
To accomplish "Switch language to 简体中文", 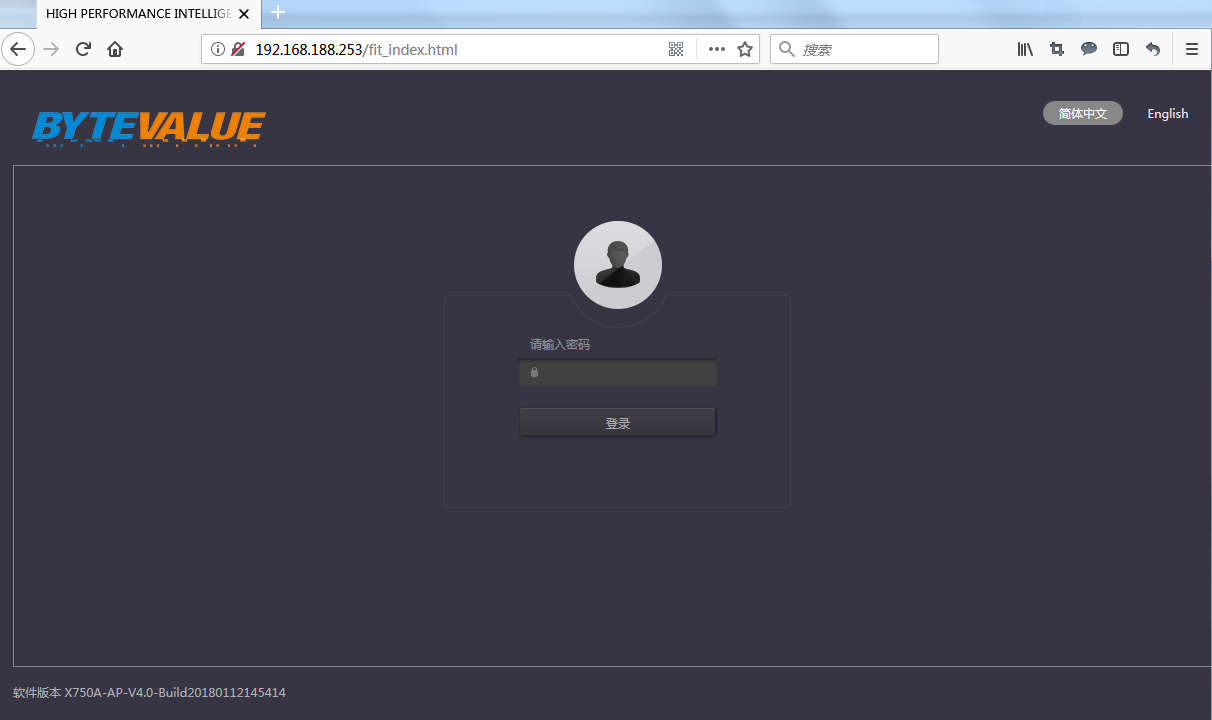I will click(x=1082, y=114).
